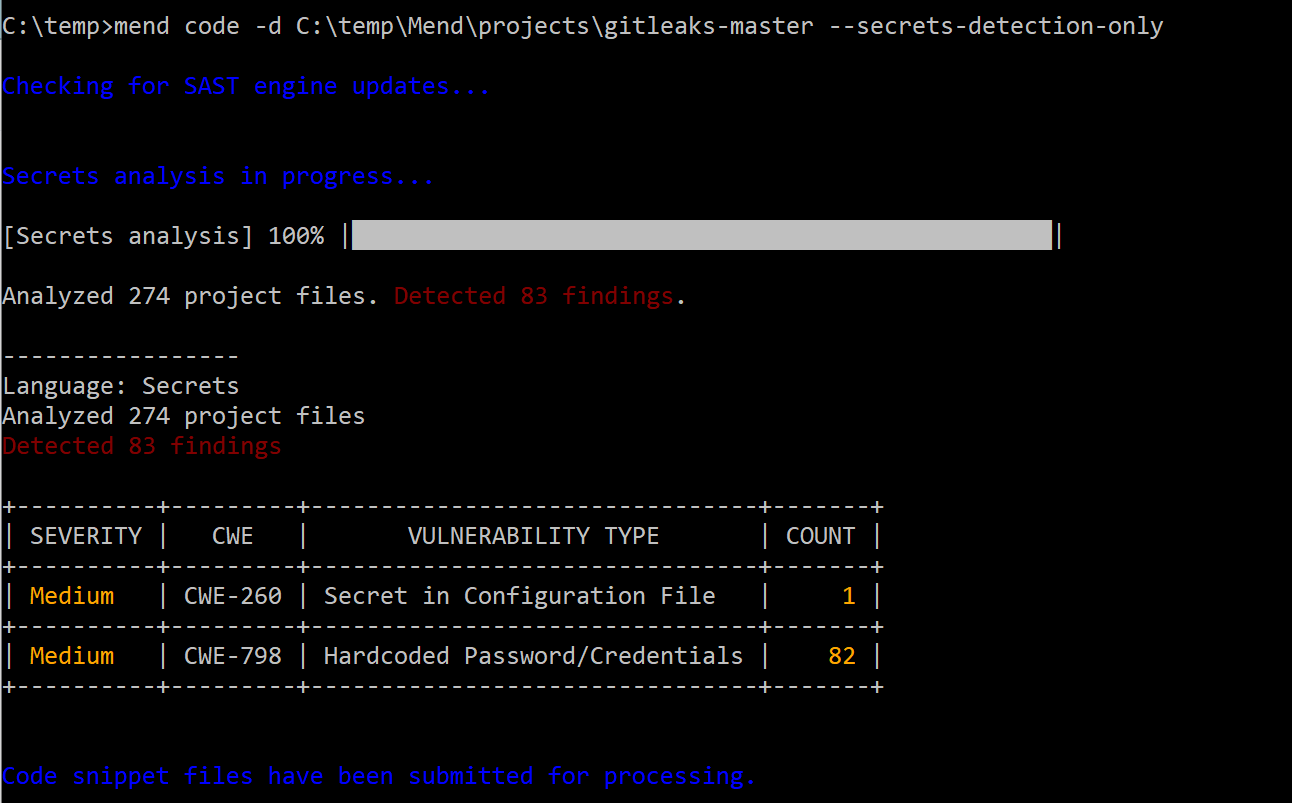Click the CWE column header
This screenshot has width=1292, height=803.
pos(233,536)
